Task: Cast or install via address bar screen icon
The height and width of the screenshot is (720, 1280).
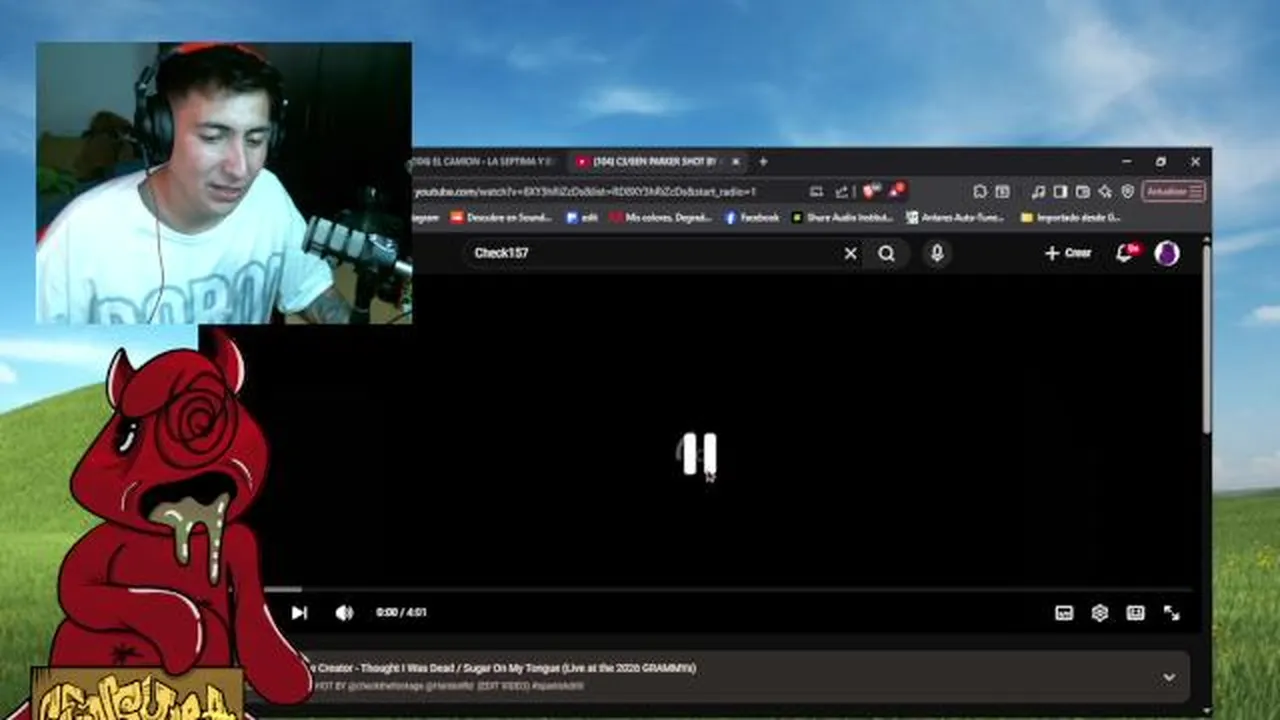Action: (x=816, y=191)
